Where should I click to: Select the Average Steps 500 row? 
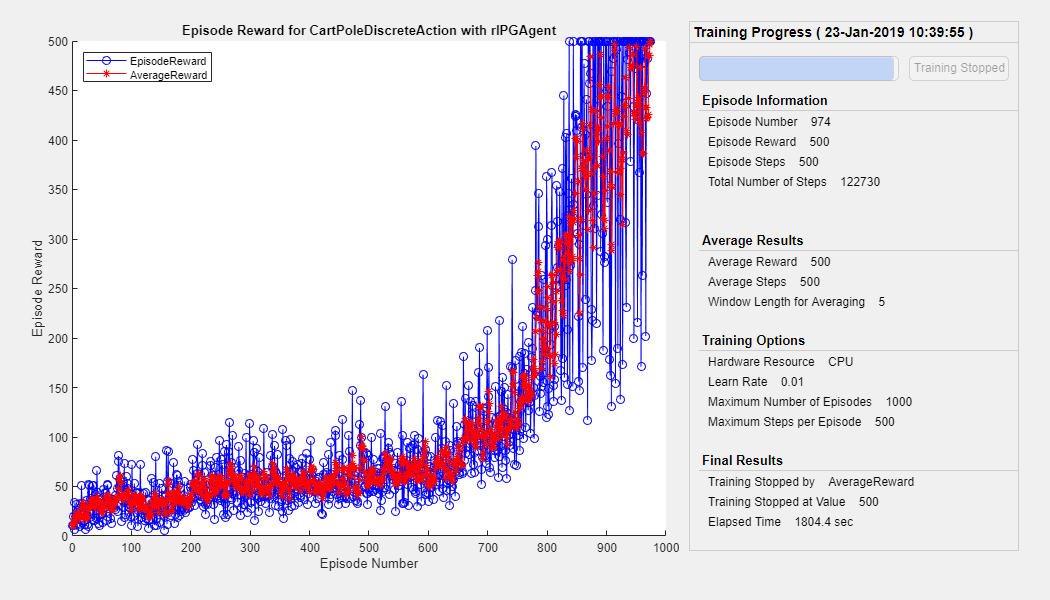tap(763, 282)
